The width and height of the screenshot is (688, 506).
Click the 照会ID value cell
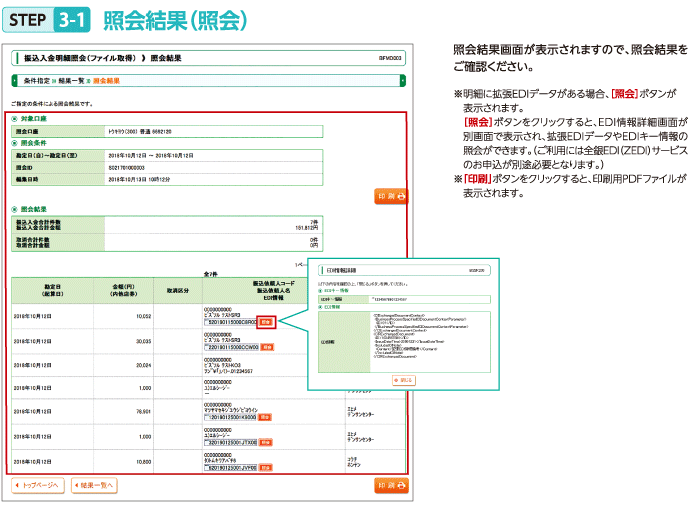(213, 168)
